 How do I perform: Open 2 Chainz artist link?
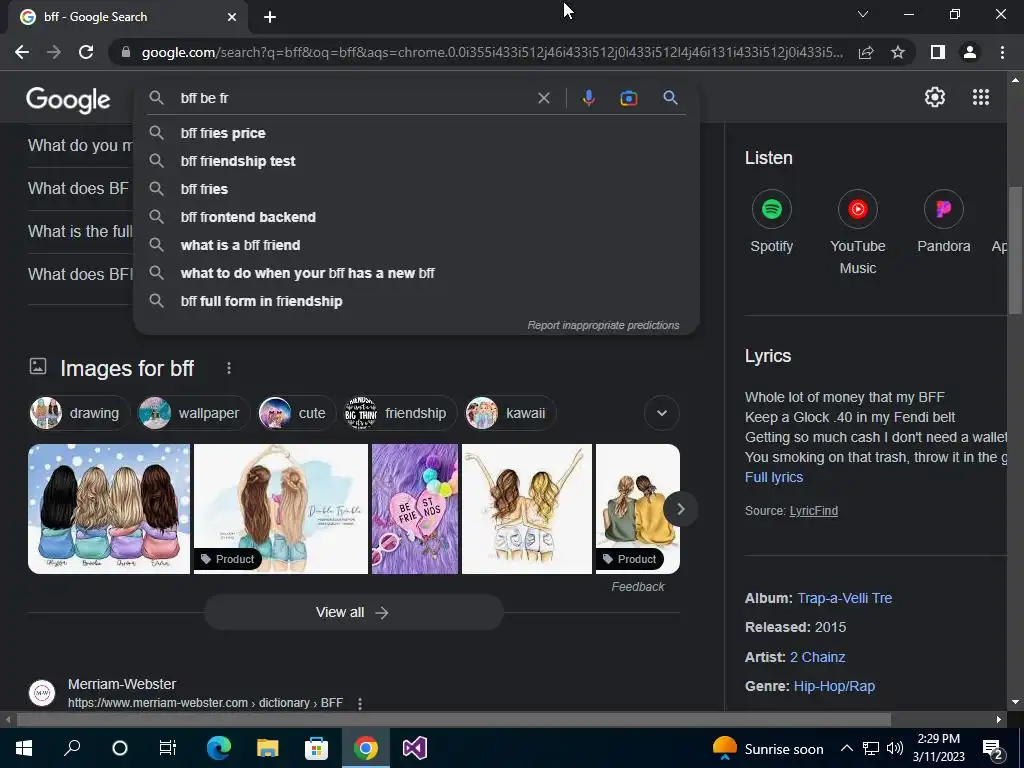click(x=817, y=657)
